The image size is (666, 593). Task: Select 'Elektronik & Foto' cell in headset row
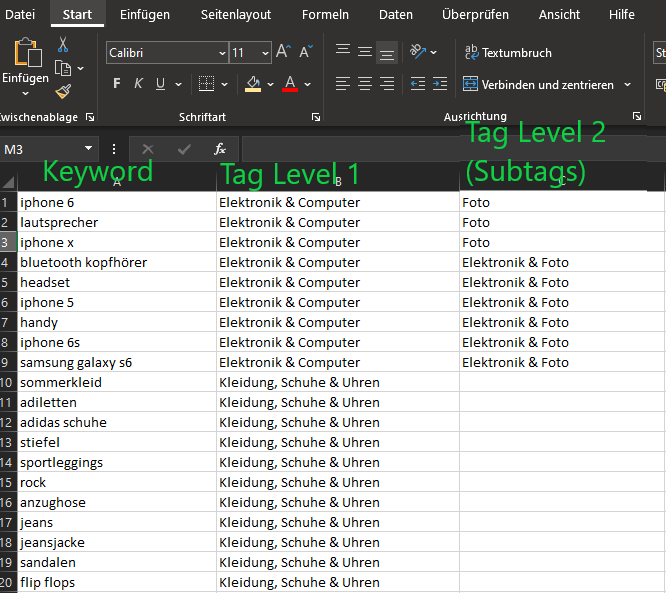click(562, 282)
